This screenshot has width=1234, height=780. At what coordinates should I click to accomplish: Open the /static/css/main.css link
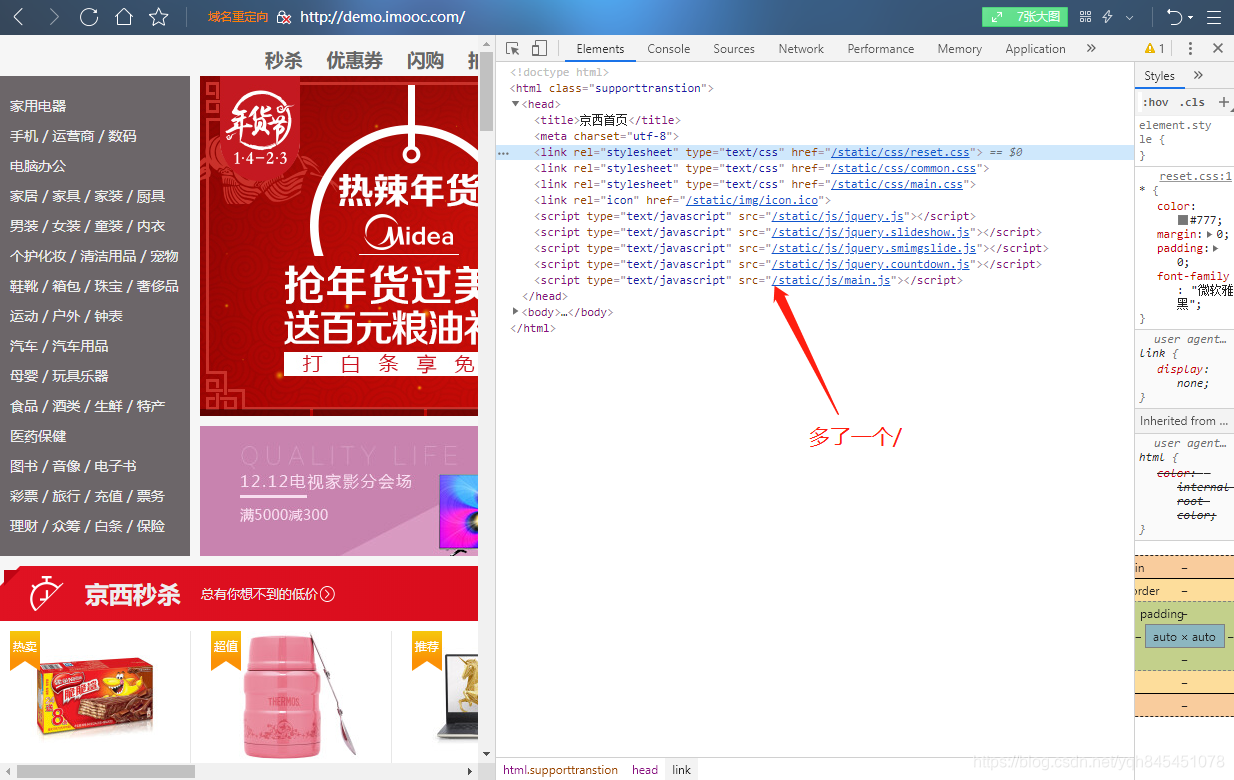point(897,184)
